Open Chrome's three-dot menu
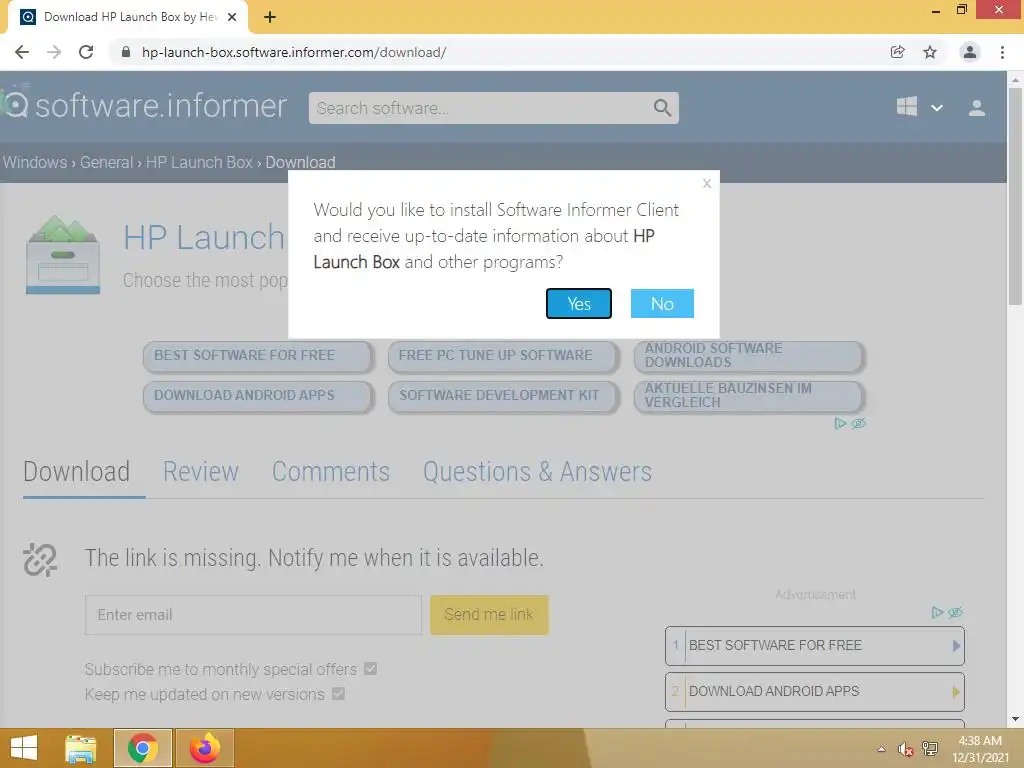 [1002, 52]
